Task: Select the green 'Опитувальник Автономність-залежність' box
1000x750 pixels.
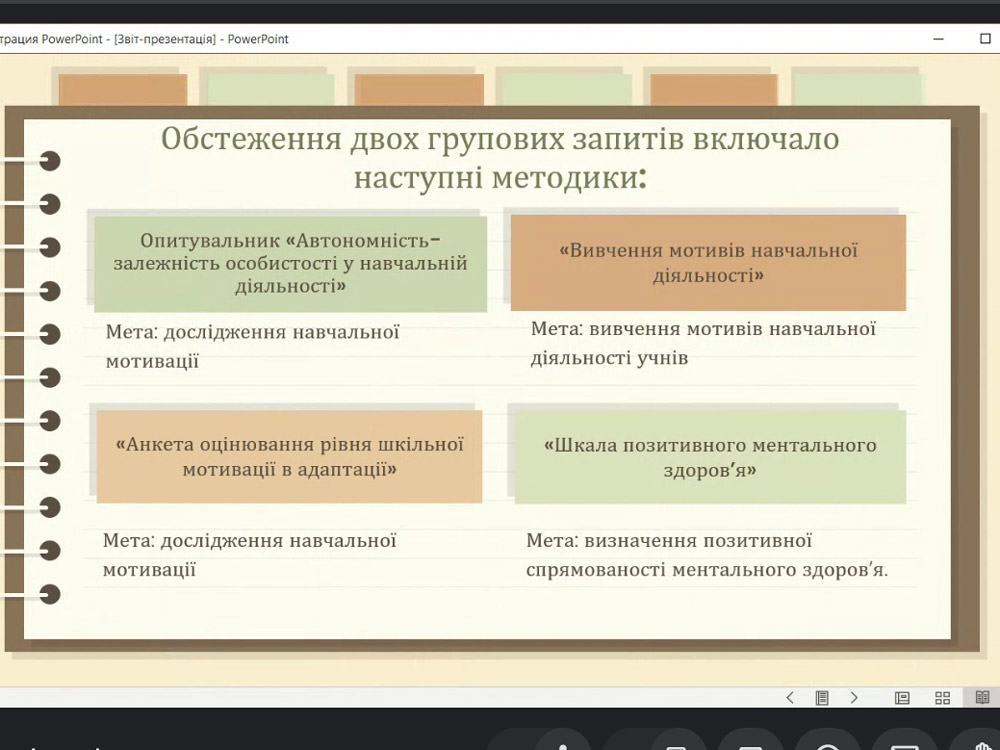Action: [290, 264]
